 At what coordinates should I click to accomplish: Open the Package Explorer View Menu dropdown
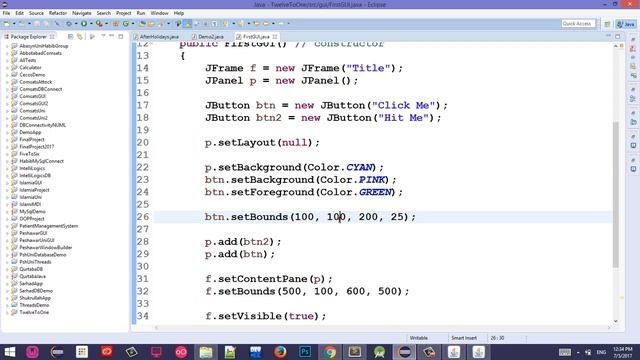tap(103, 36)
